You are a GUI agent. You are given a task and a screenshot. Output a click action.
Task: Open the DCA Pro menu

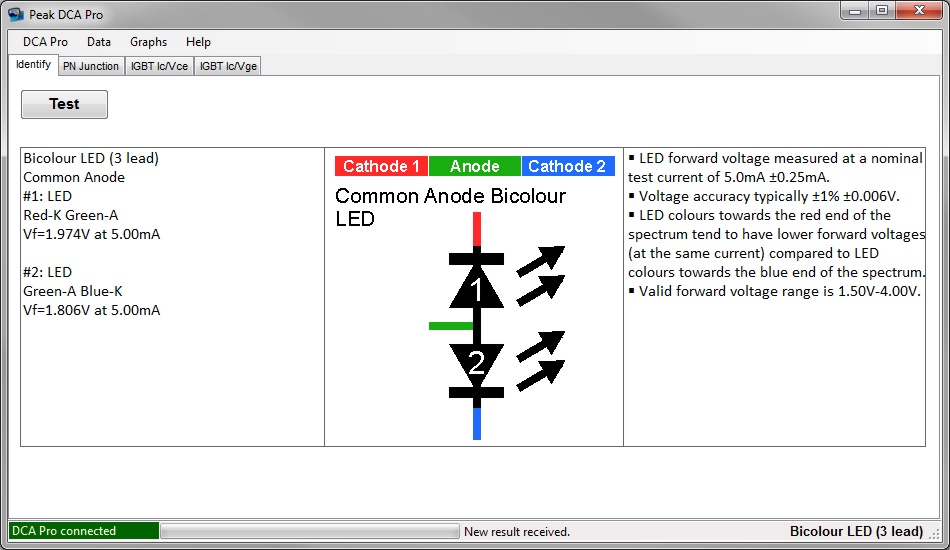45,42
